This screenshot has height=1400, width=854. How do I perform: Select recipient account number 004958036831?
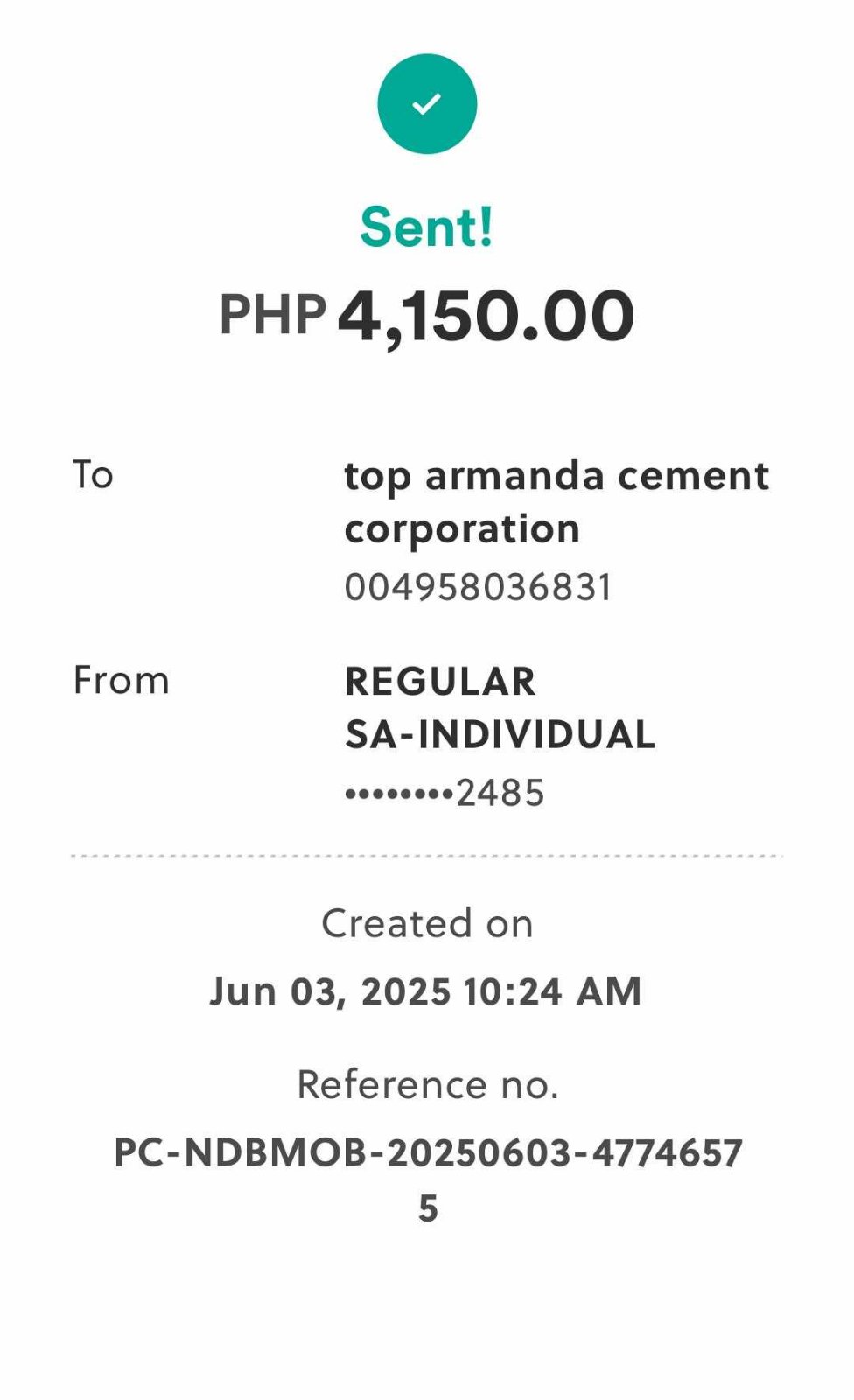[x=478, y=587]
